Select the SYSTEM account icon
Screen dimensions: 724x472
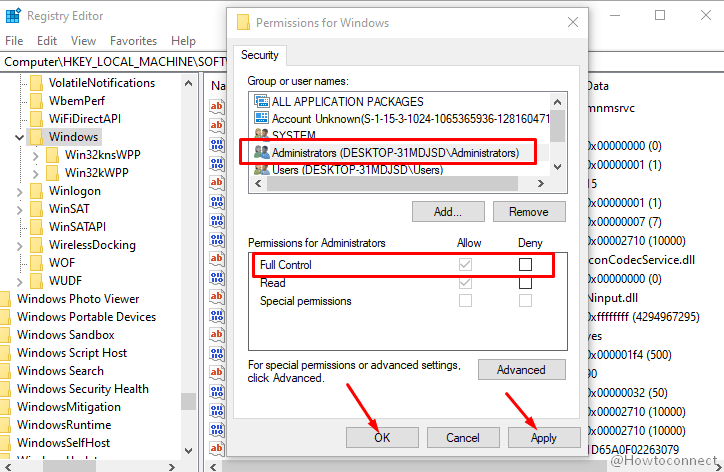(x=261, y=134)
